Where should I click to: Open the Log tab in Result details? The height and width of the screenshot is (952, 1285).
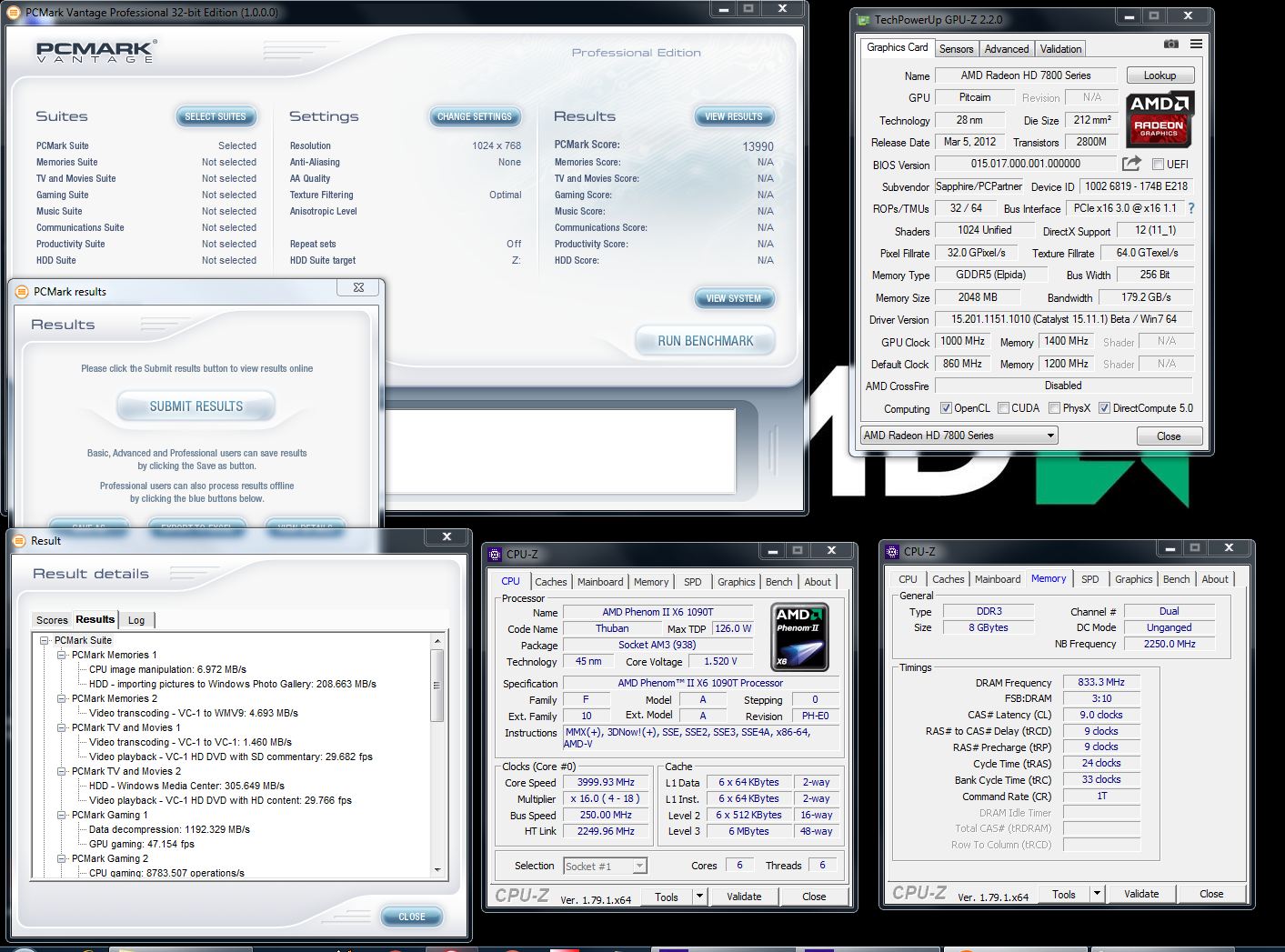pos(136,620)
